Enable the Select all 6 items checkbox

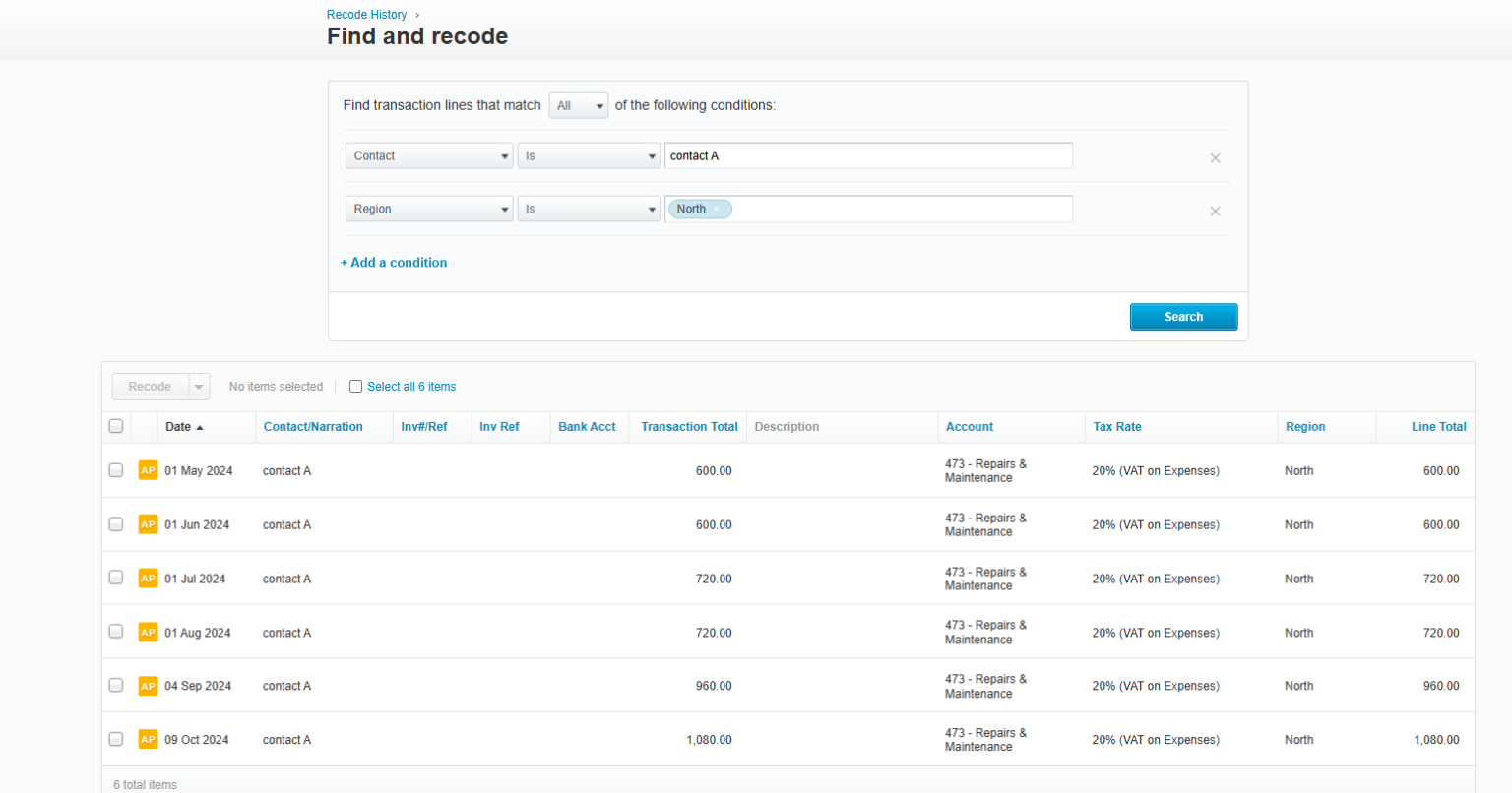(x=355, y=386)
